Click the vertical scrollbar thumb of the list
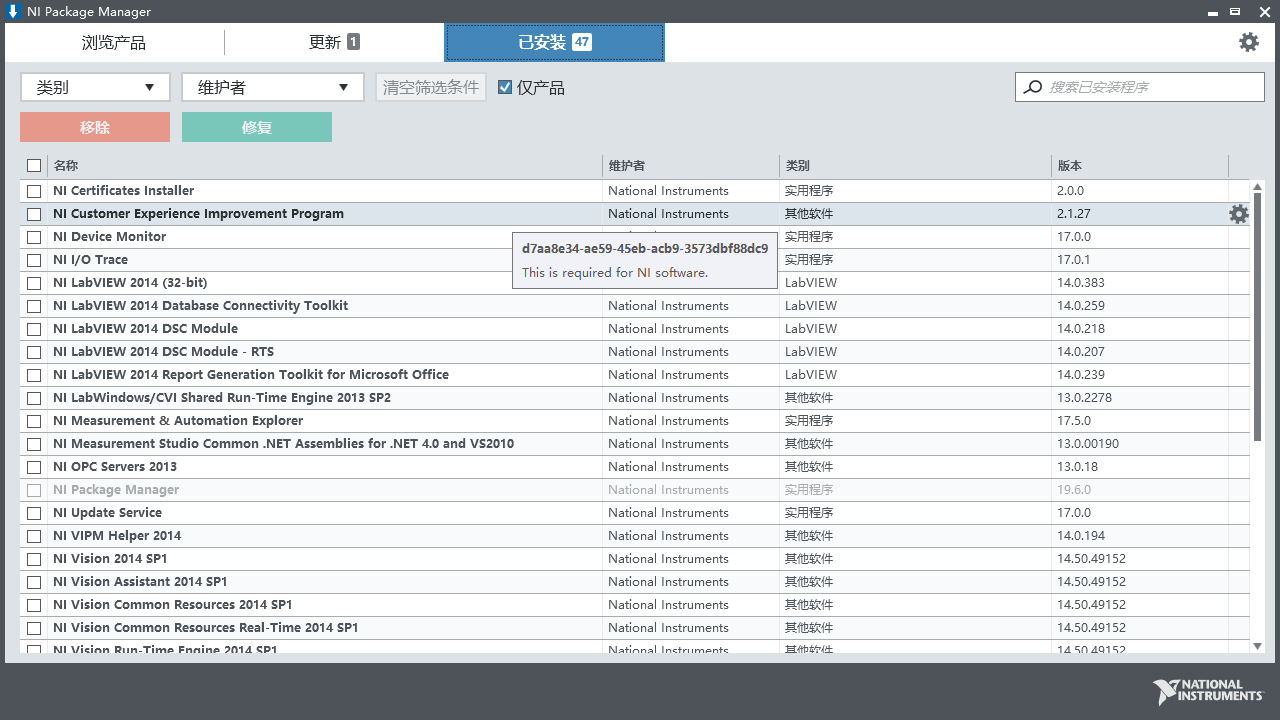 (1257, 317)
